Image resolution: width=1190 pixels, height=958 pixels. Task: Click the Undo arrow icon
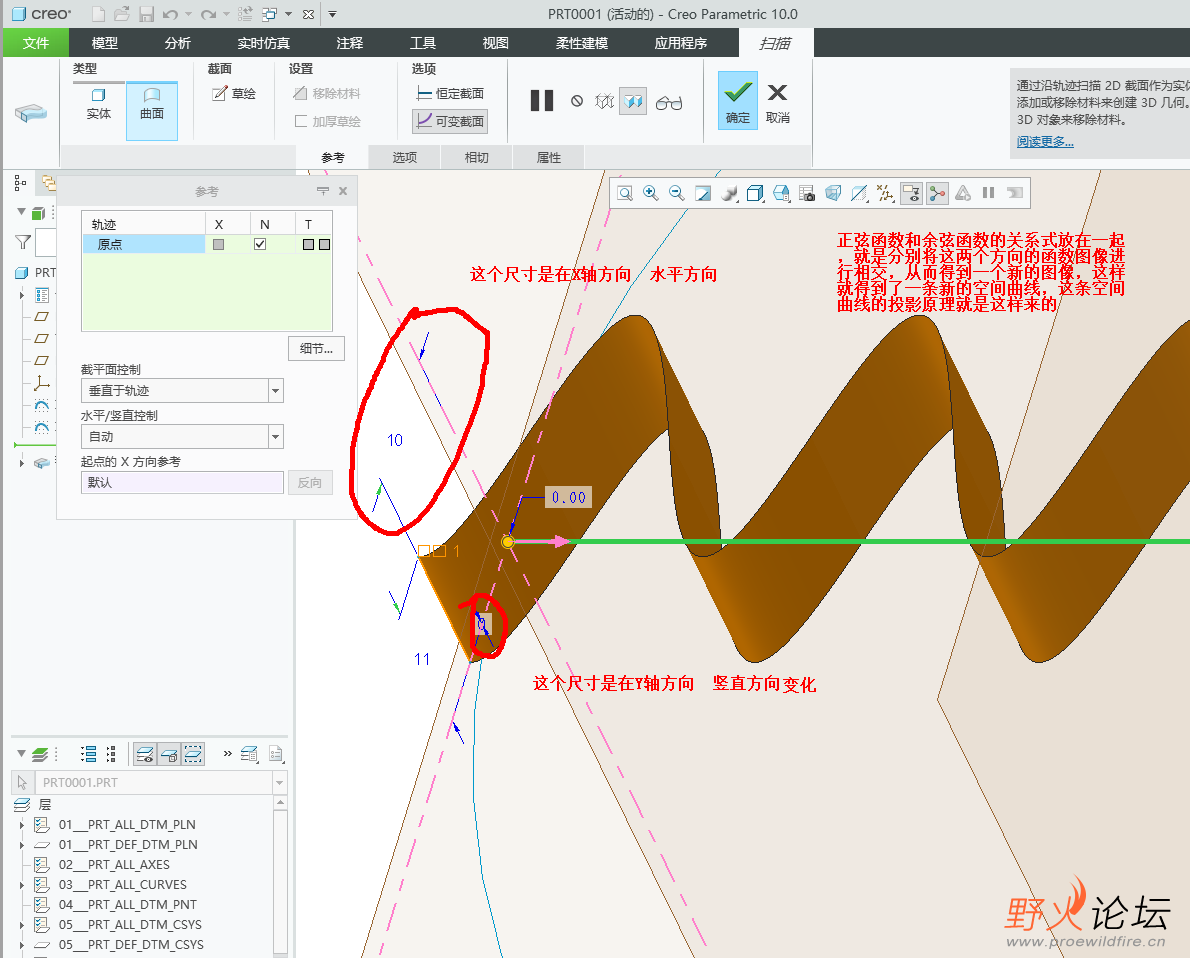point(170,14)
